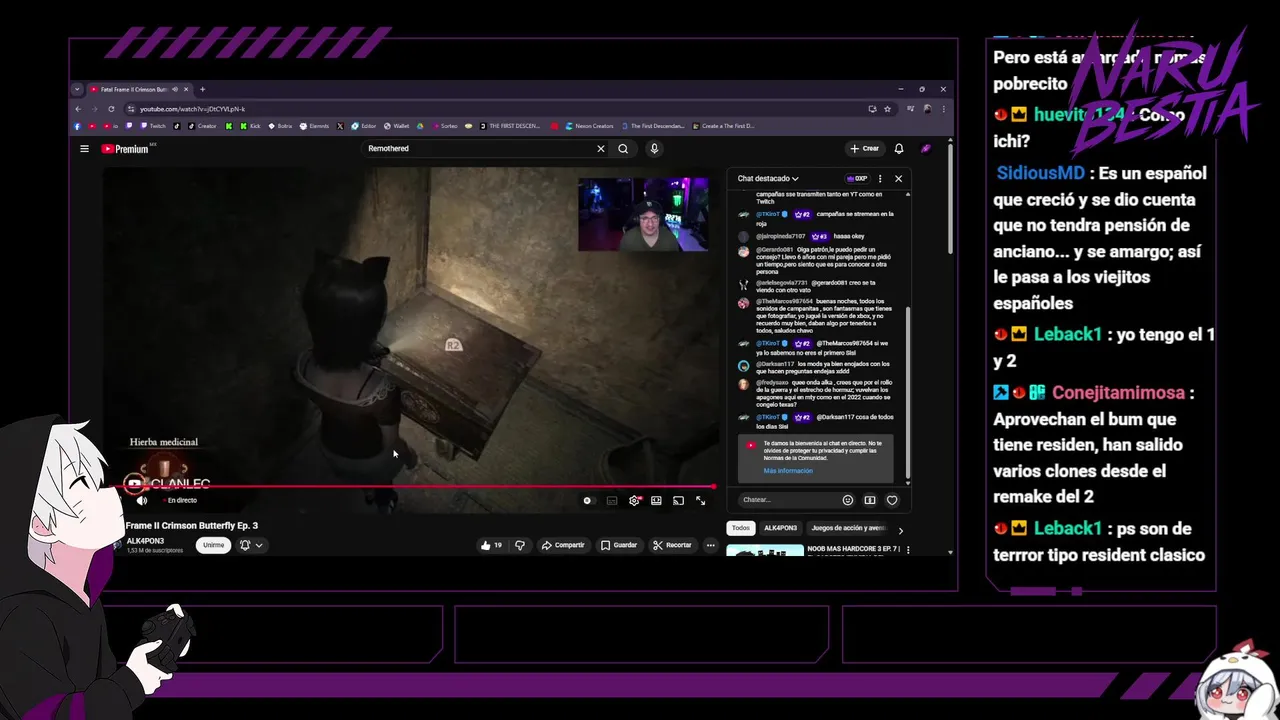Click the Compartir share button
This screenshot has height=720, width=1280.
563,545
